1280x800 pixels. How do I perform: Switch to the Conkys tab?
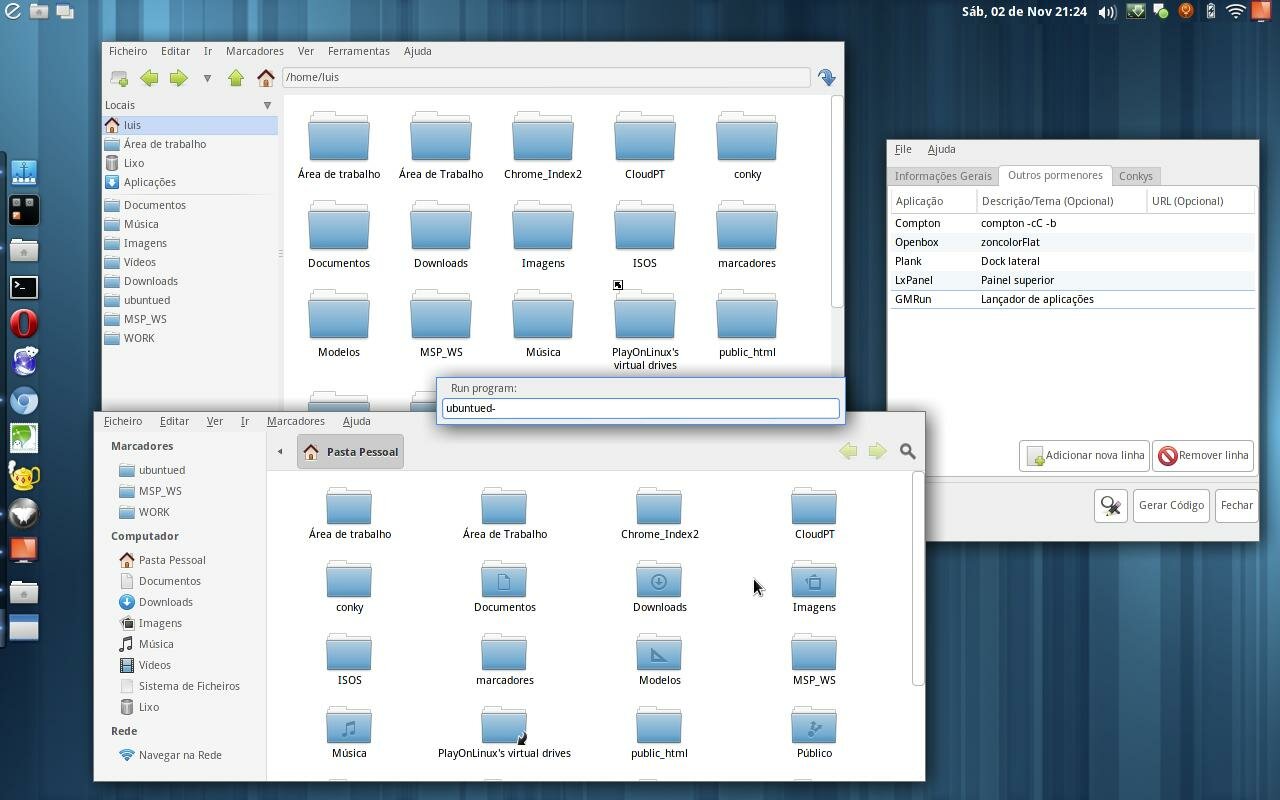pos(1136,176)
